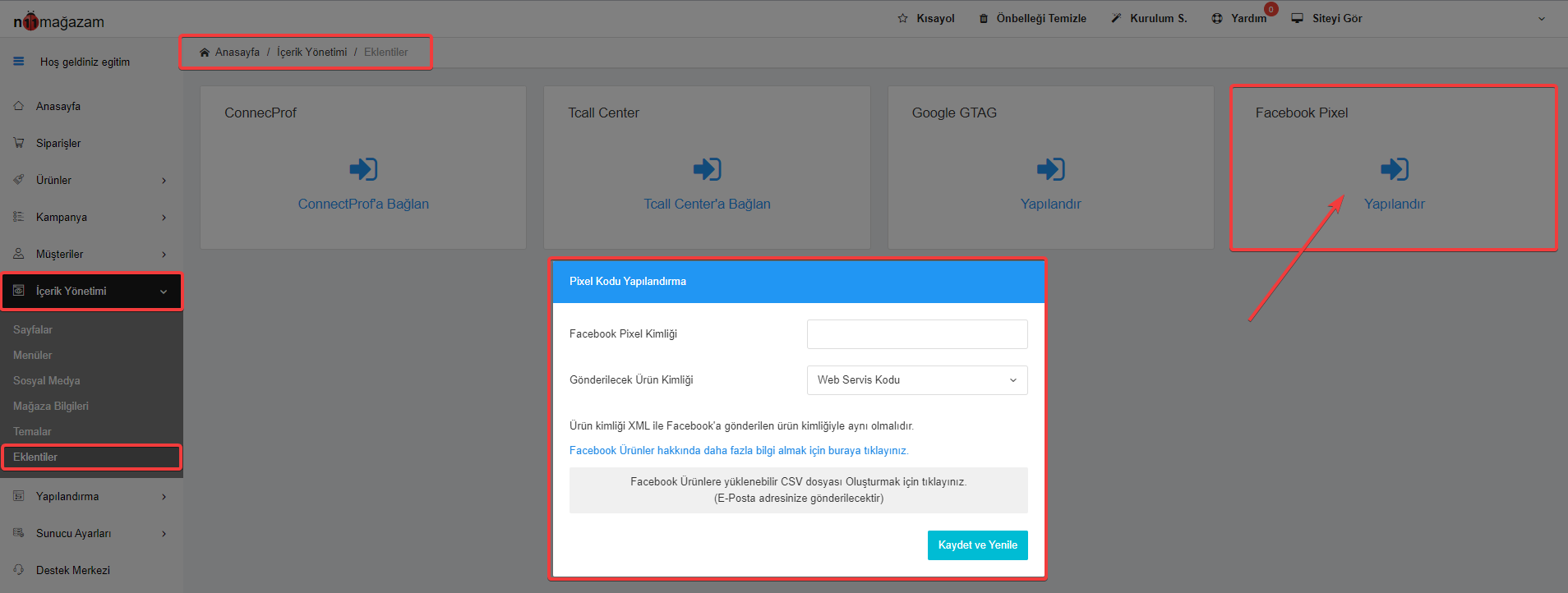Click the Ürünler tag icon
Screen dimensions: 1568x593
(19, 180)
